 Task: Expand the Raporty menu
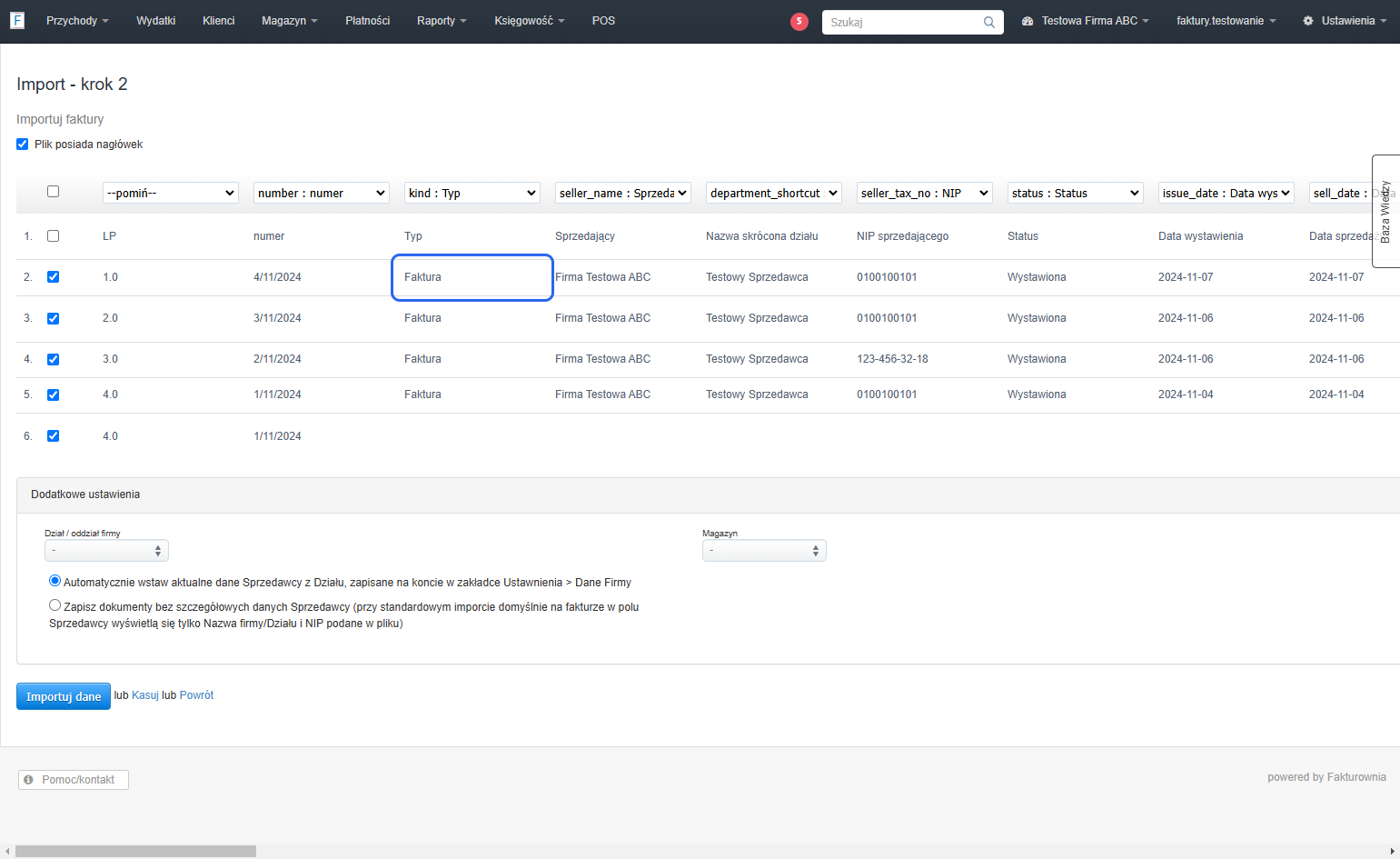442,21
